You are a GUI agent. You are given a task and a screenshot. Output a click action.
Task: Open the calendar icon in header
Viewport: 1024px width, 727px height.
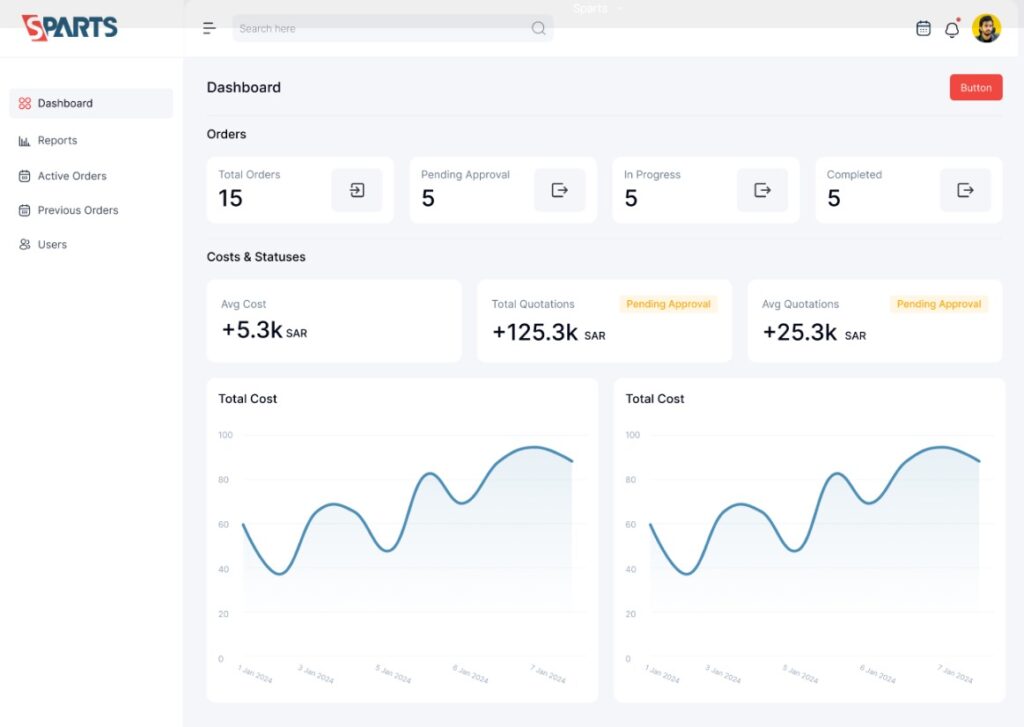923,29
